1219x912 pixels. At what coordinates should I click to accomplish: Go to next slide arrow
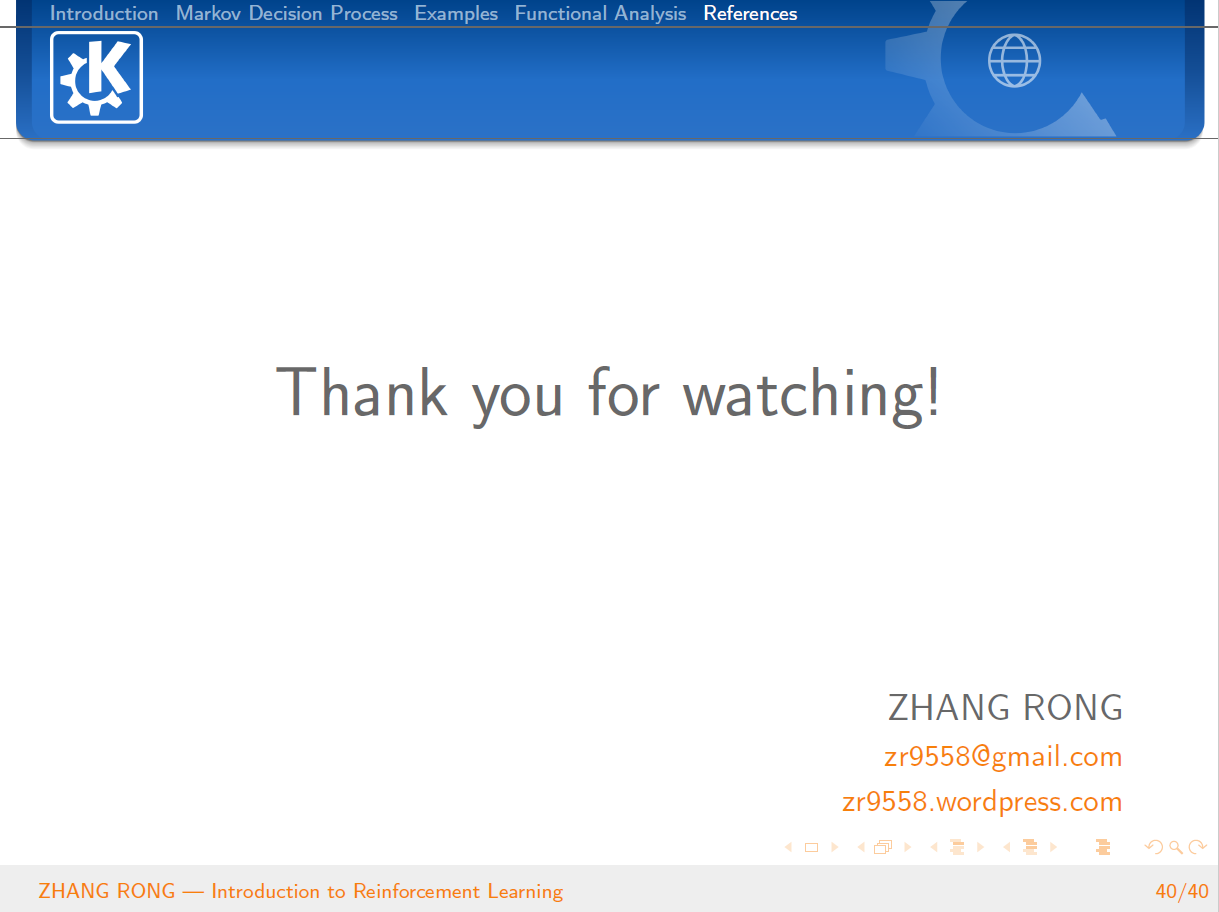(x=835, y=847)
